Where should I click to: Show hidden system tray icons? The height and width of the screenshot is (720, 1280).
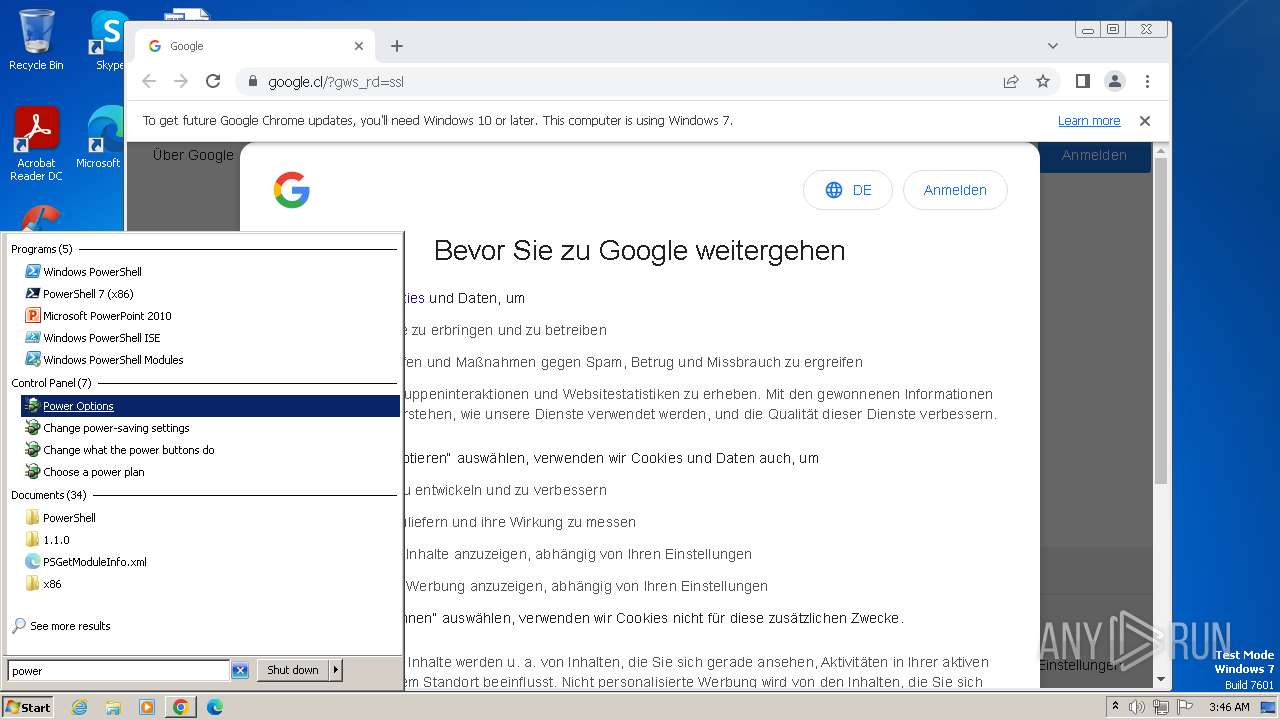[1116, 707]
